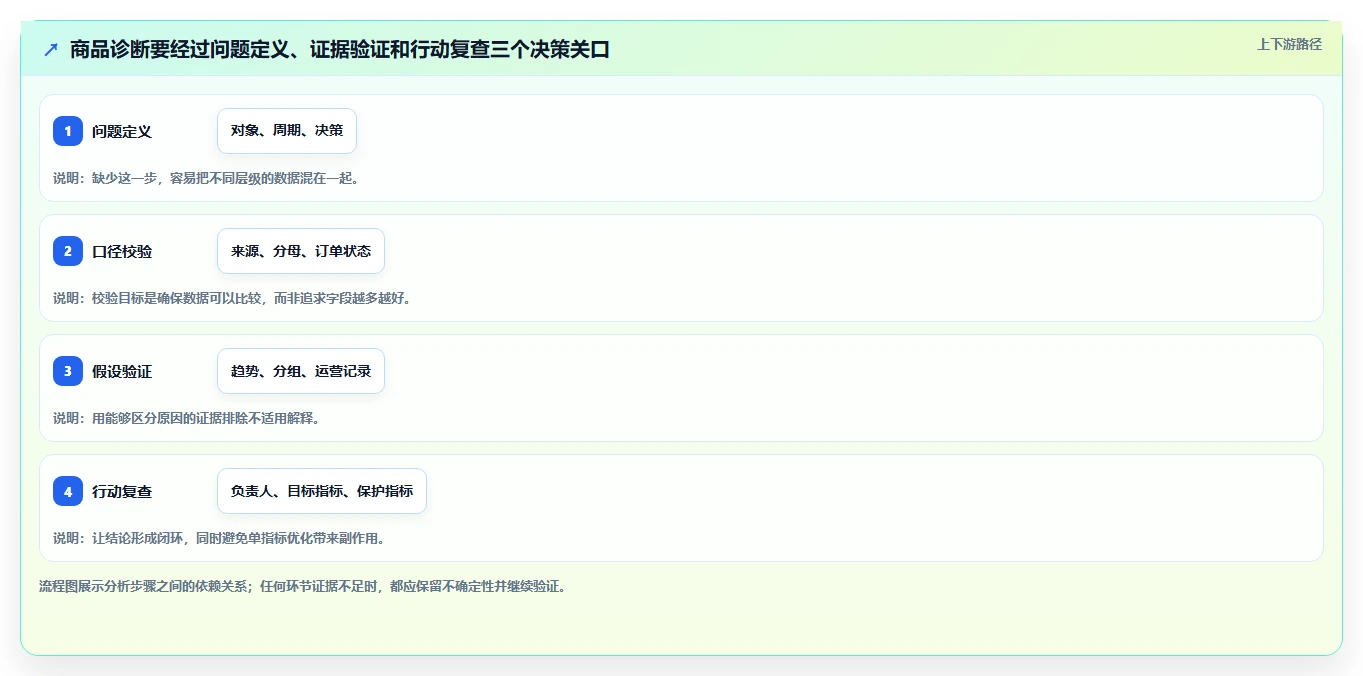
Task: Click the note about 让结论形成闭环
Action: point(219,538)
